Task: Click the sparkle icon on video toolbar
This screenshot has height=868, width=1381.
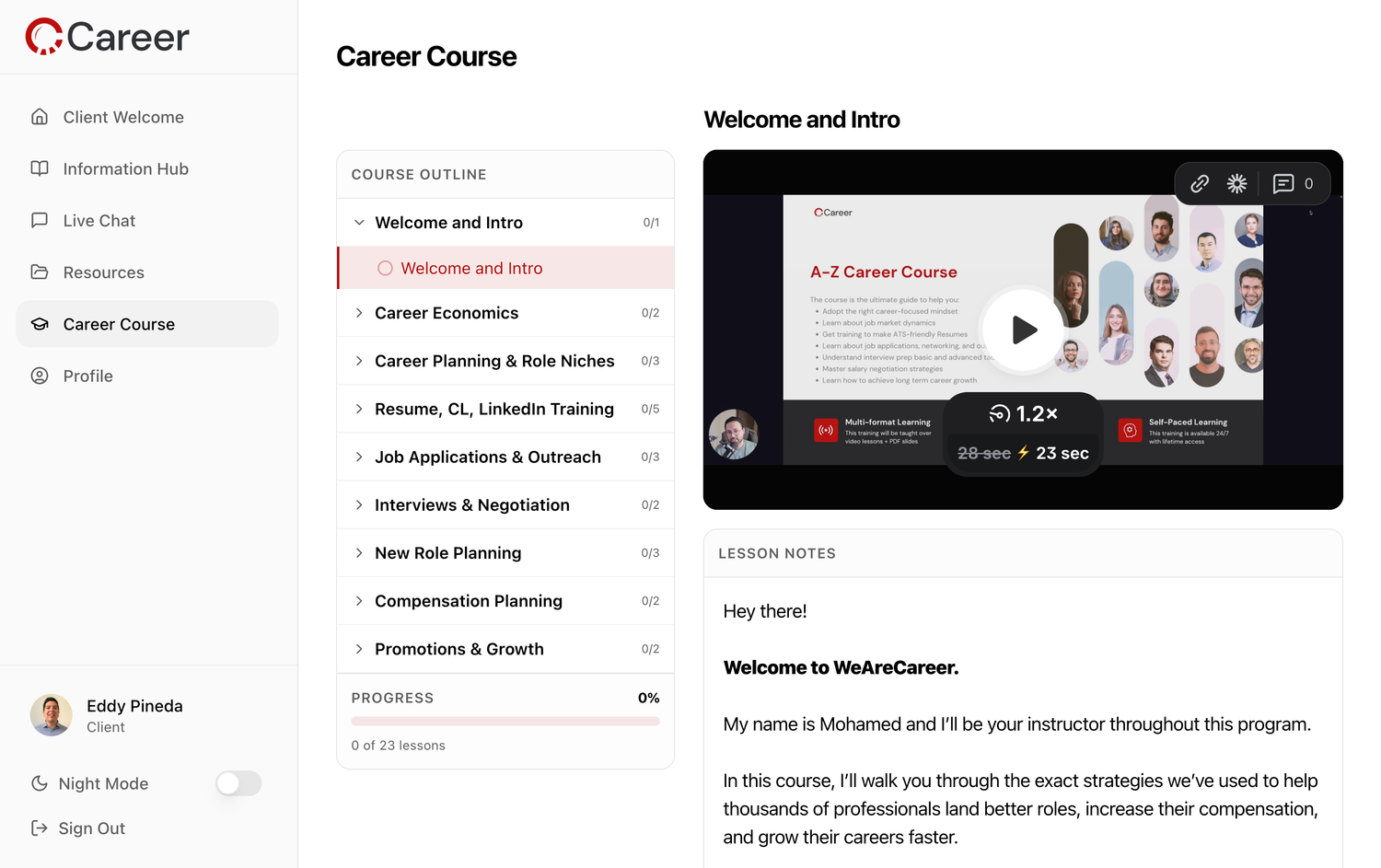Action: [1236, 184]
